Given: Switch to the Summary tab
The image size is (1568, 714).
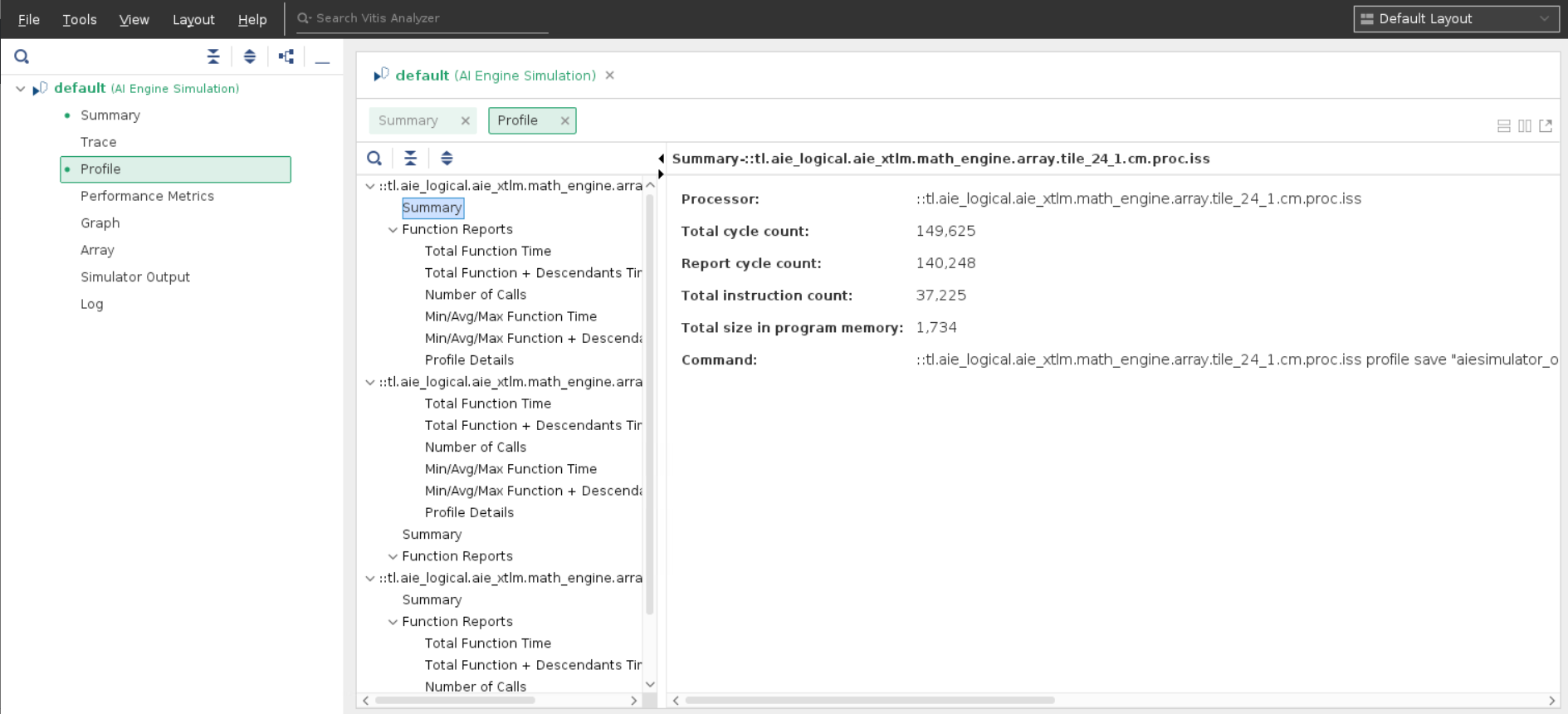Looking at the screenshot, I should click(408, 120).
